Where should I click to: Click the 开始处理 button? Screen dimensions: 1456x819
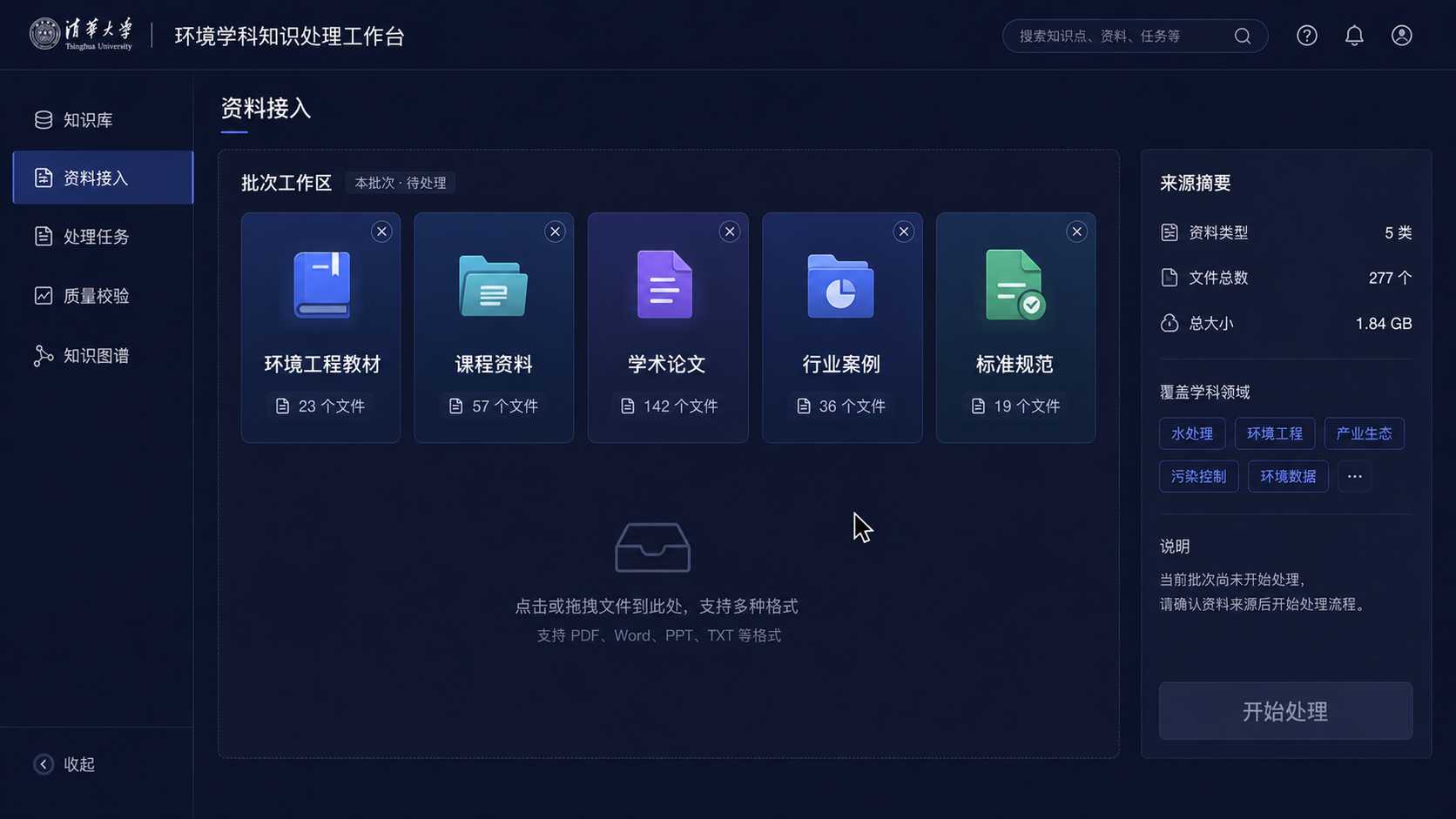tap(1285, 711)
